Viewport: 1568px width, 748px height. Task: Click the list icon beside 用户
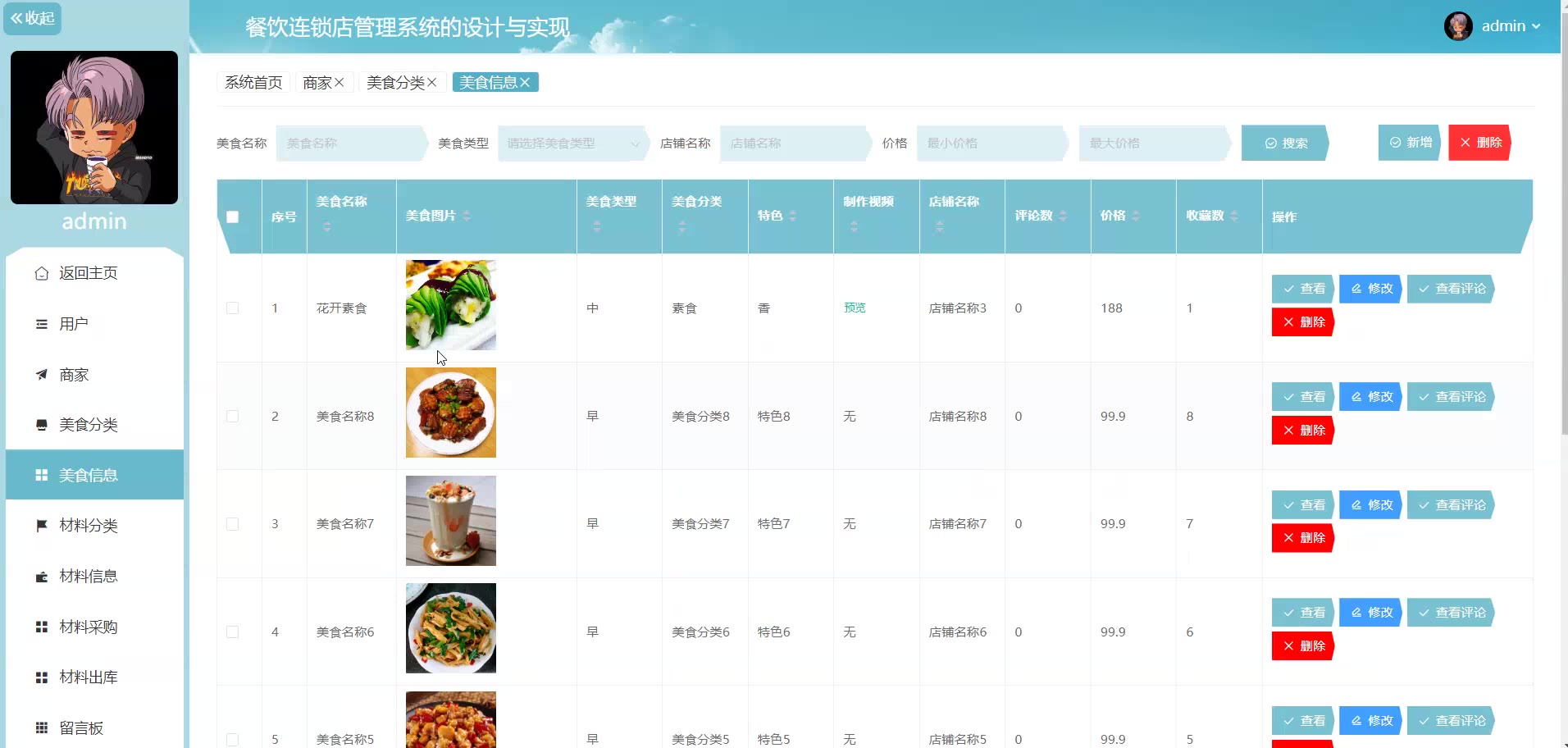tap(42, 324)
